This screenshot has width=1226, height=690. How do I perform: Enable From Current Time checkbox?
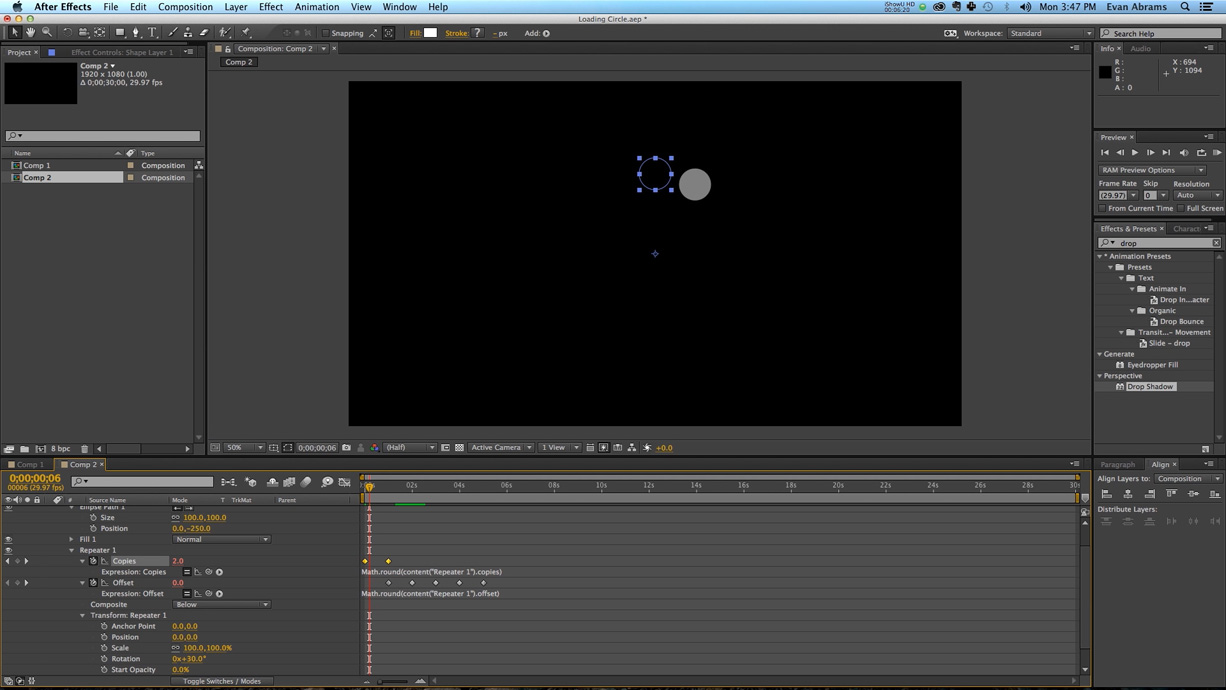pyautogui.click(x=1103, y=208)
